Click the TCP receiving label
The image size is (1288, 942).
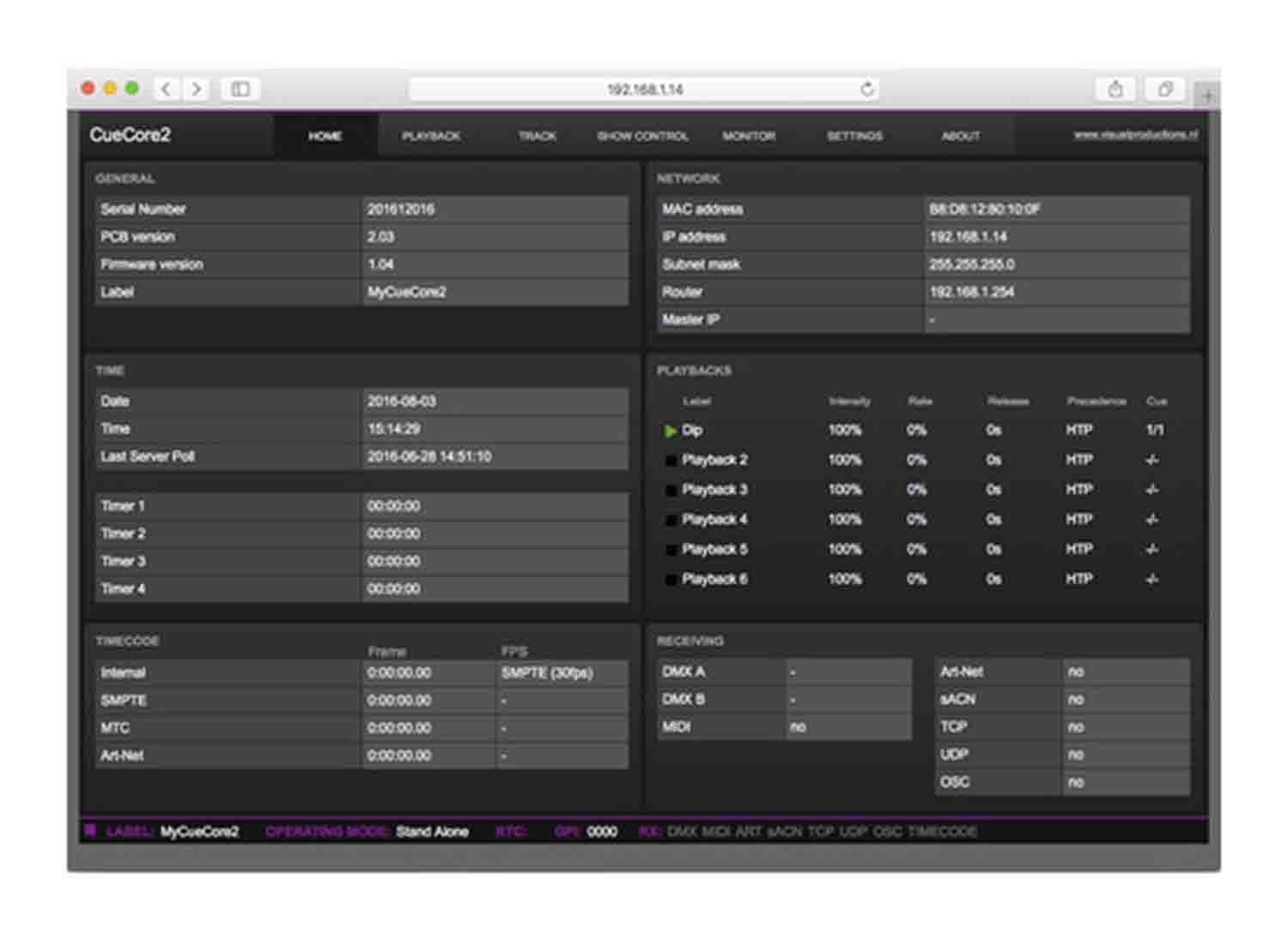(953, 726)
